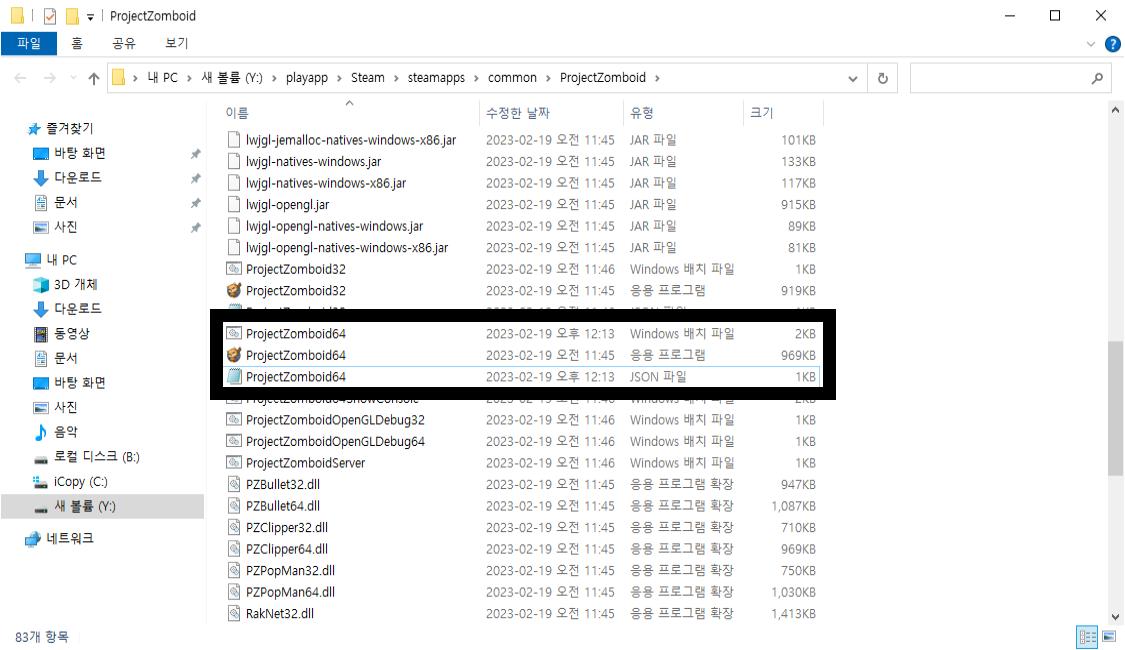Select iCopy (C:) drive
This screenshot has height=650, width=1125.
(80, 481)
